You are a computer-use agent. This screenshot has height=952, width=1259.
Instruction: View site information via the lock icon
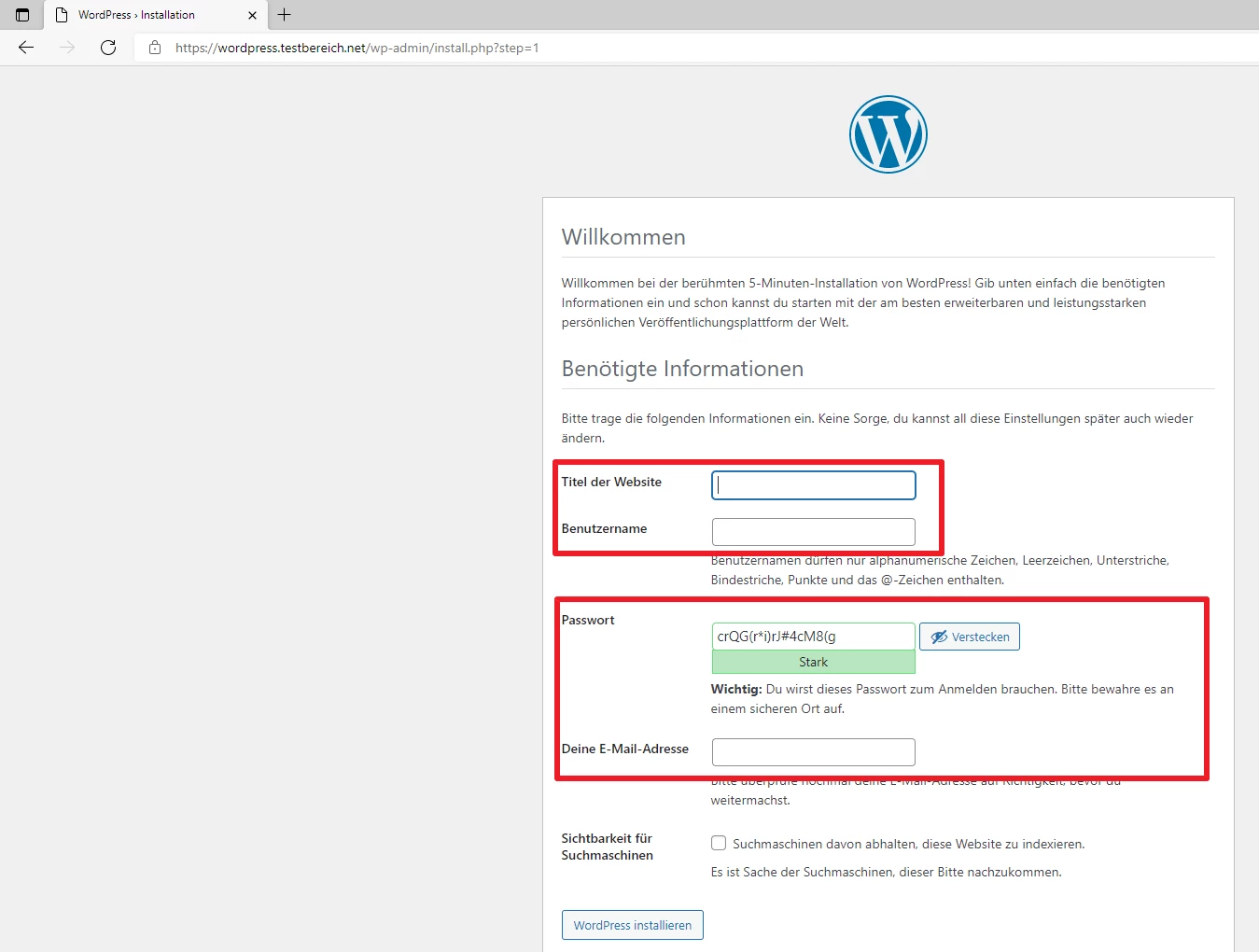155,48
